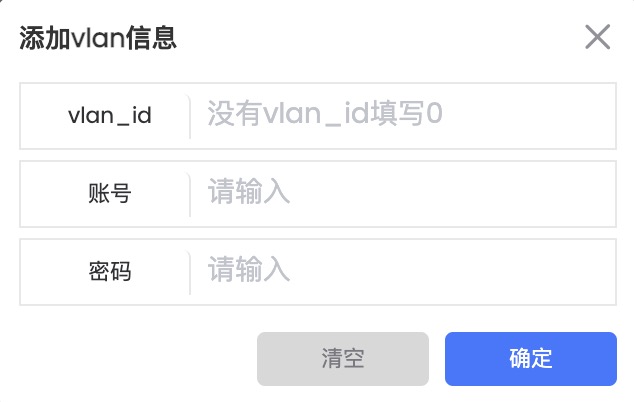
Task: Place cursor in the account (账号) text field
Action: [x=400, y=193]
